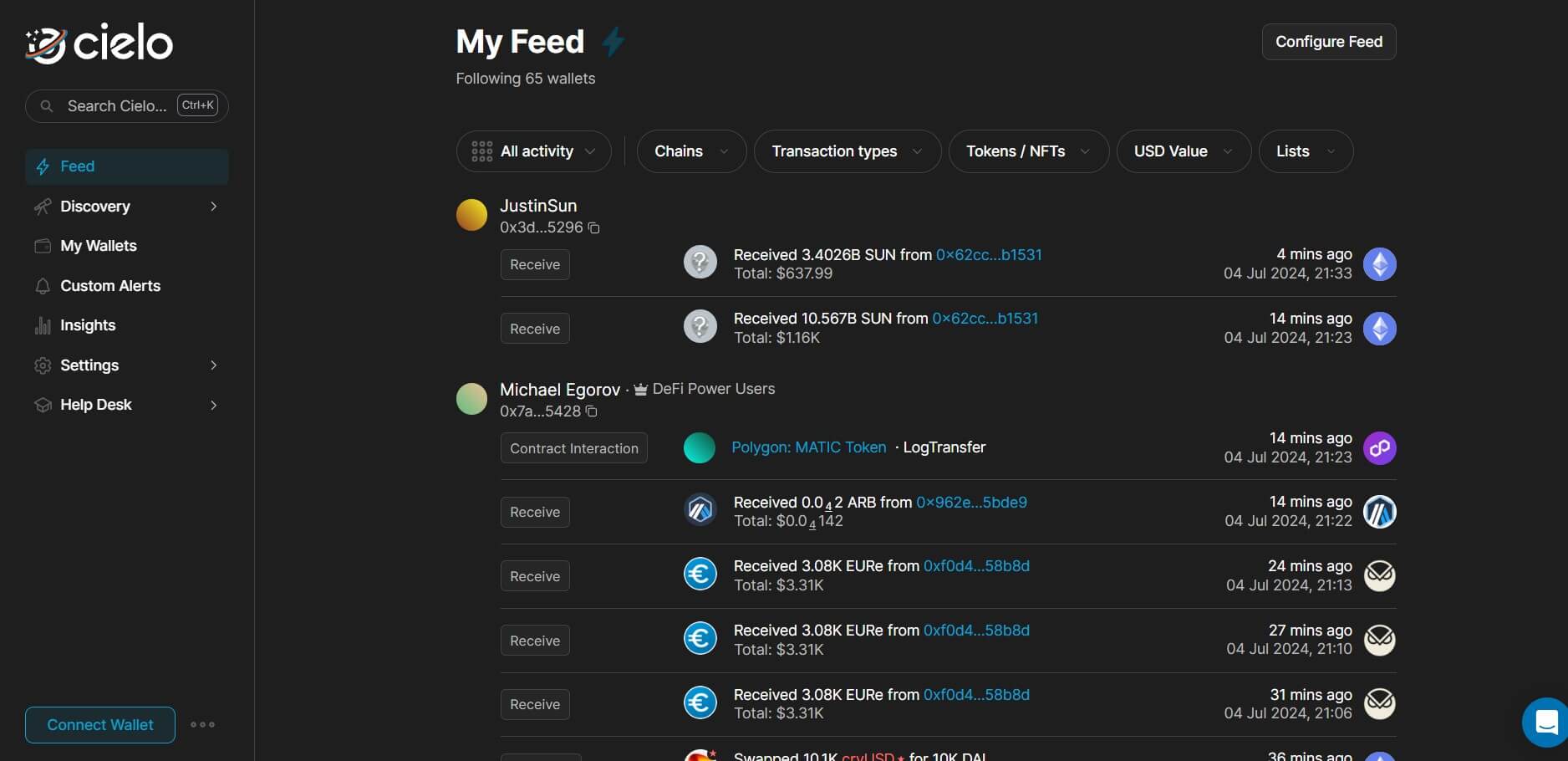Viewport: 1568px width, 761px height.
Task: Open the All activity dropdown
Action: click(x=534, y=151)
